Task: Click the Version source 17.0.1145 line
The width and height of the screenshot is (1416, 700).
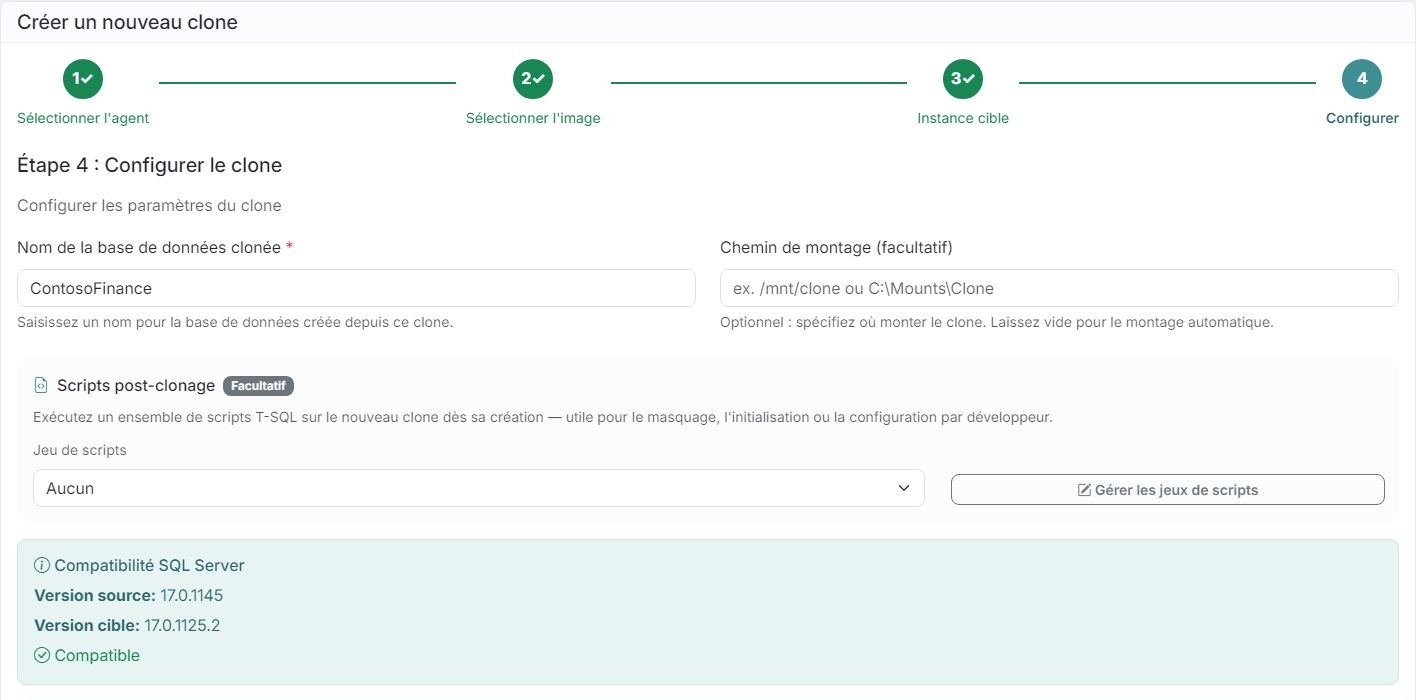Action: (x=128, y=595)
